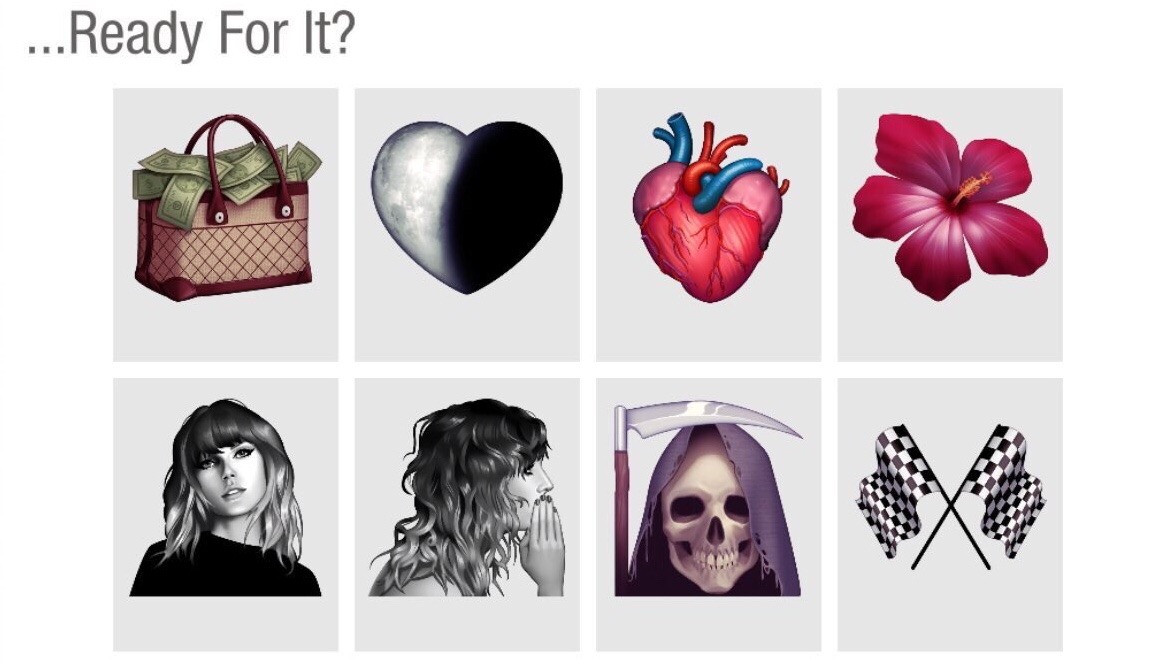1164x664 pixels.
Task: Click the handbag's quilted lattice front
Action: click(223, 249)
